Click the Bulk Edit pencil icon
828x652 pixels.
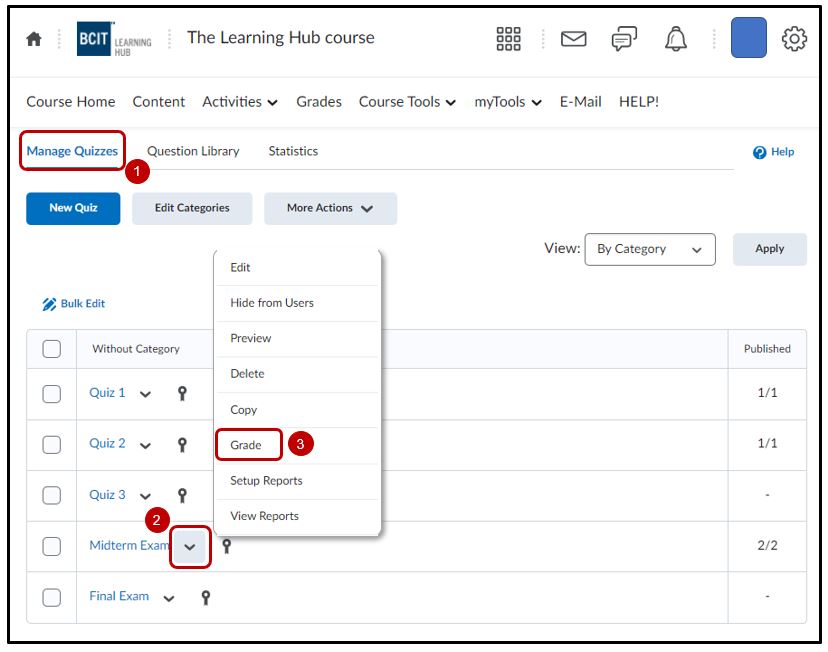click(x=49, y=304)
